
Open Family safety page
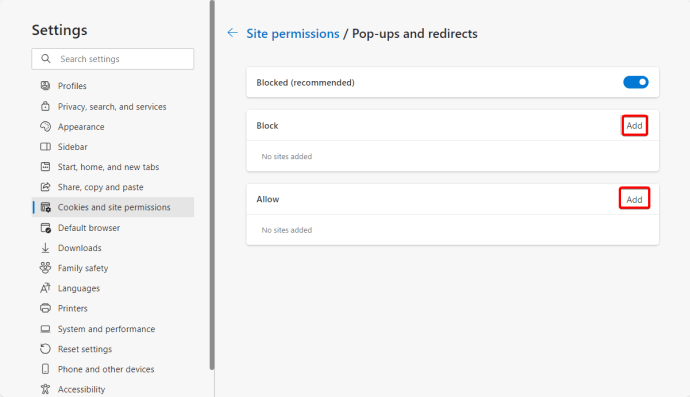pyautogui.click(x=113, y=268)
